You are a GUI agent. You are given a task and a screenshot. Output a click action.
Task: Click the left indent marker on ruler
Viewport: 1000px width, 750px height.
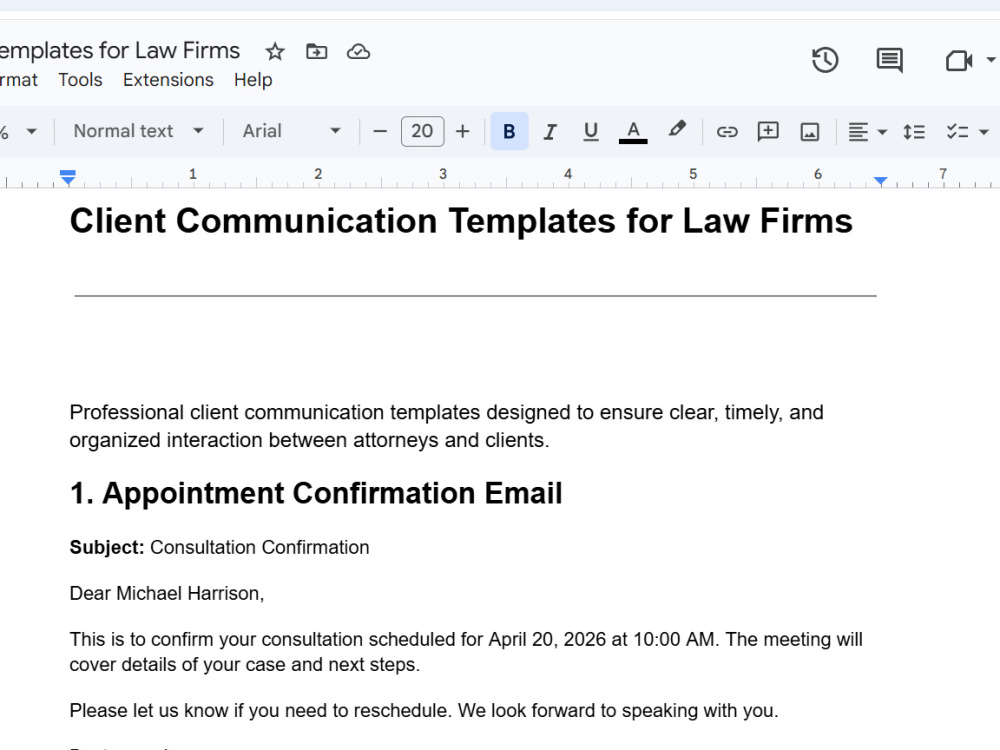[x=68, y=177]
